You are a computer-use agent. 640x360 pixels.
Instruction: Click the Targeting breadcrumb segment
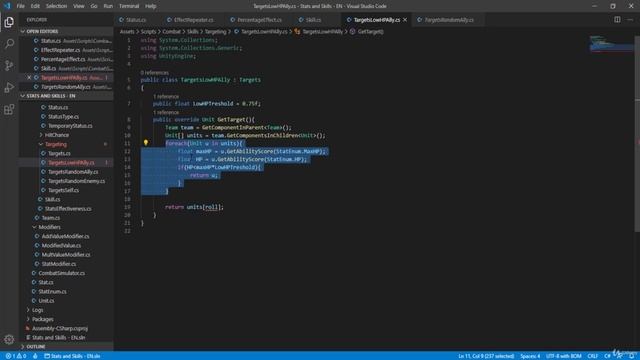[x=215, y=31]
